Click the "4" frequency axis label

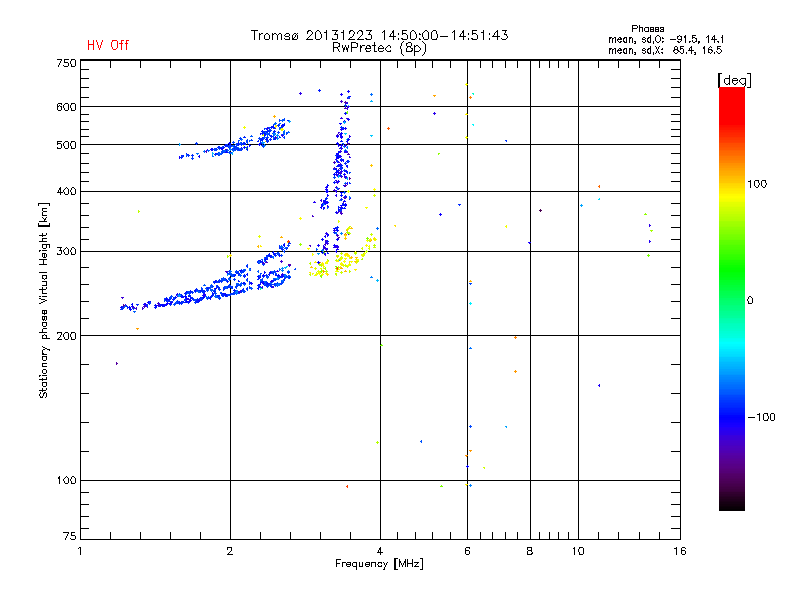[x=380, y=551]
